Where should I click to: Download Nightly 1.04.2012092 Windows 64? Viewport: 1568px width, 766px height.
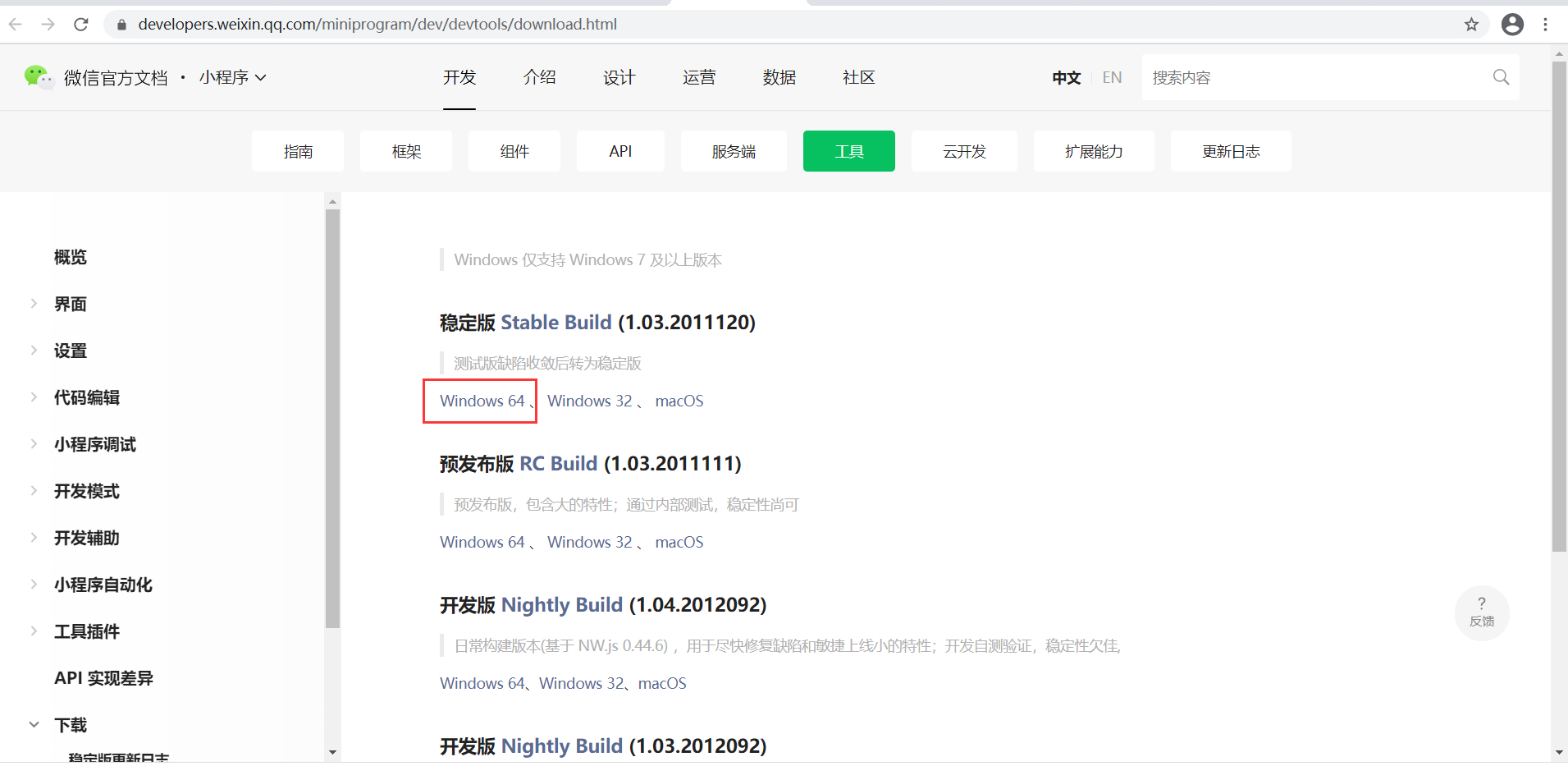(x=482, y=683)
